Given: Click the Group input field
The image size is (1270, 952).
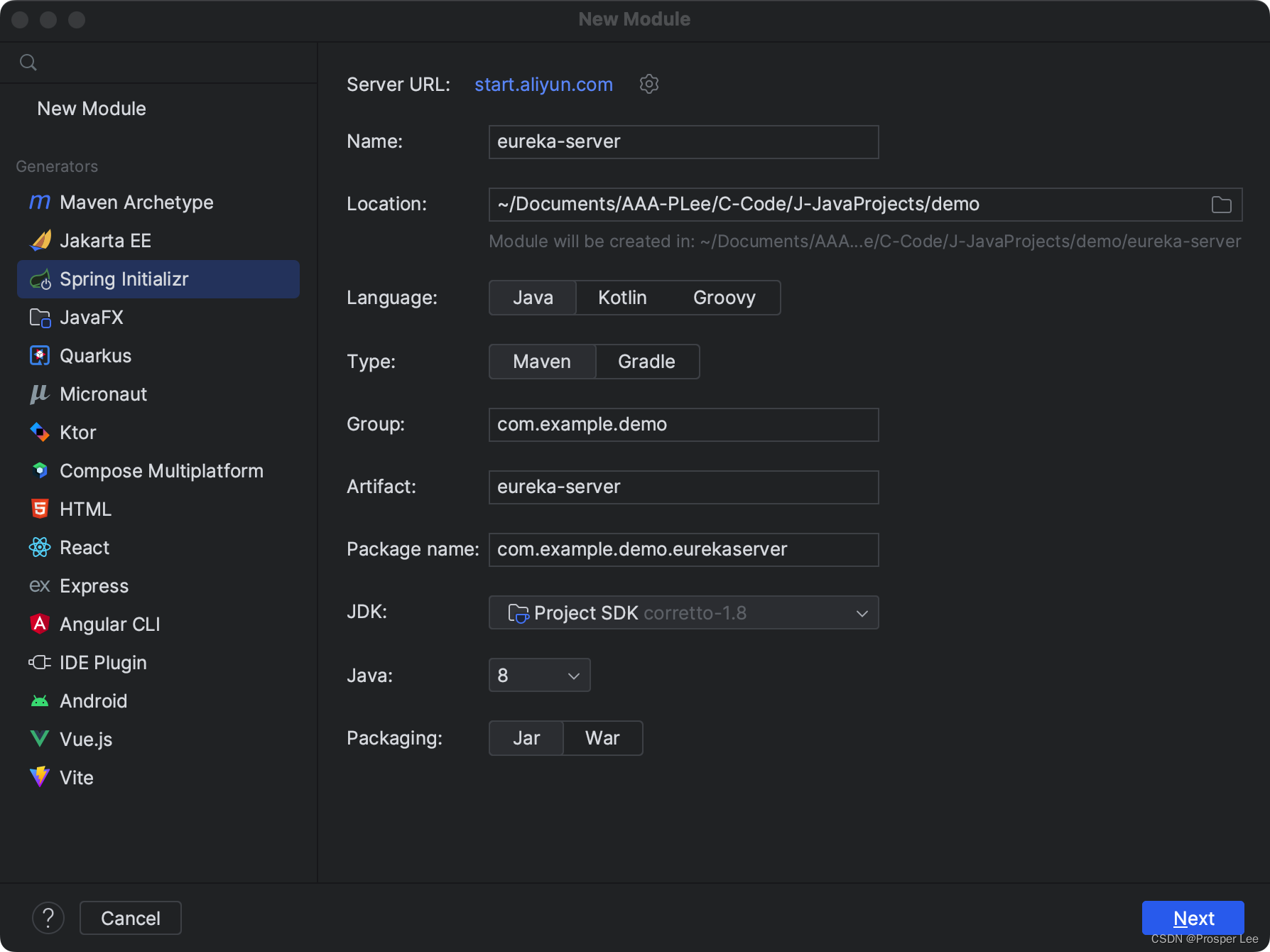Looking at the screenshot, I should coord(684,425).
